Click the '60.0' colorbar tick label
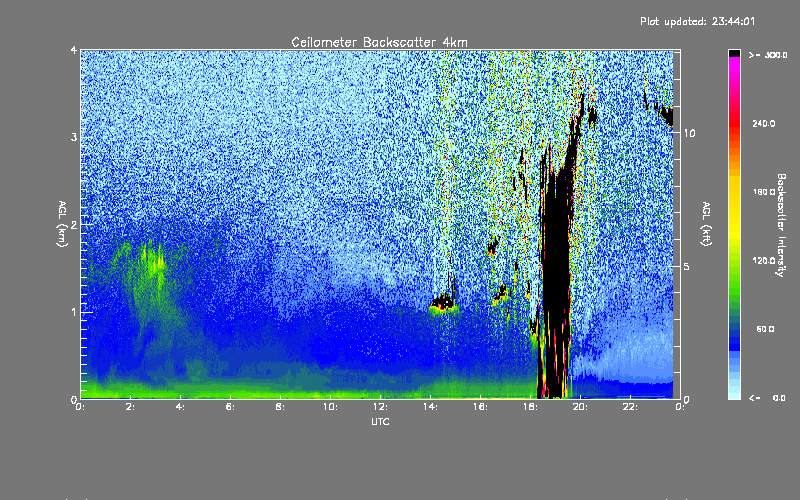Viewport: 800px width, 500px height. pyautogui.click(x=765, y=329)
